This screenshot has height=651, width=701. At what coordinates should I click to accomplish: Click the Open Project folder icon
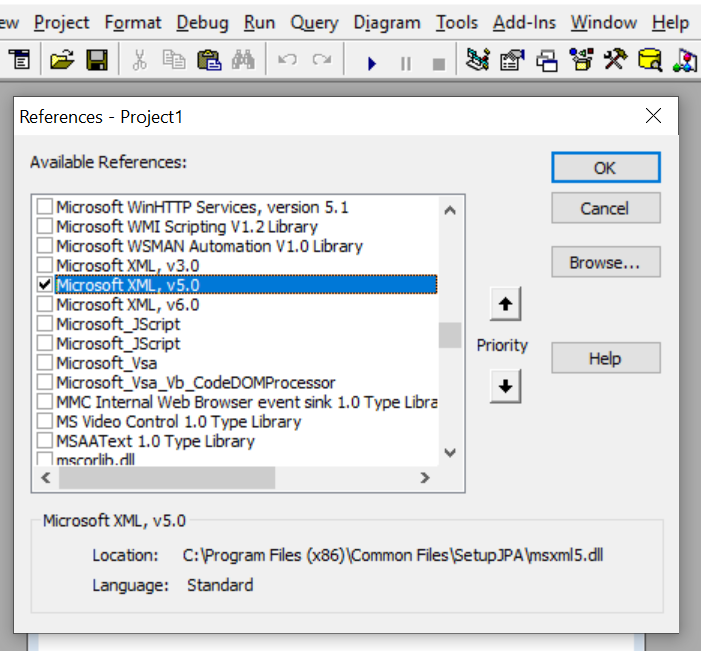click(62, 59)
